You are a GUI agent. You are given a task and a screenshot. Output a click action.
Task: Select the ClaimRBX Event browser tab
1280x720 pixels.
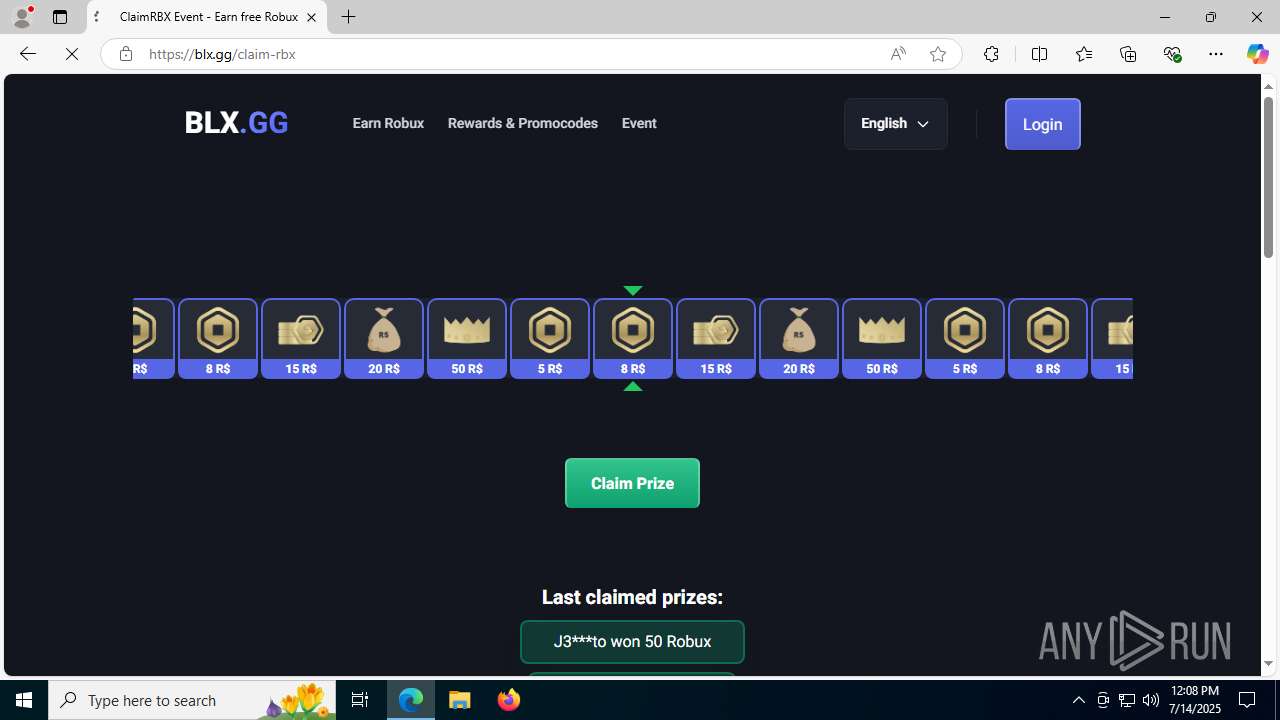207,17
